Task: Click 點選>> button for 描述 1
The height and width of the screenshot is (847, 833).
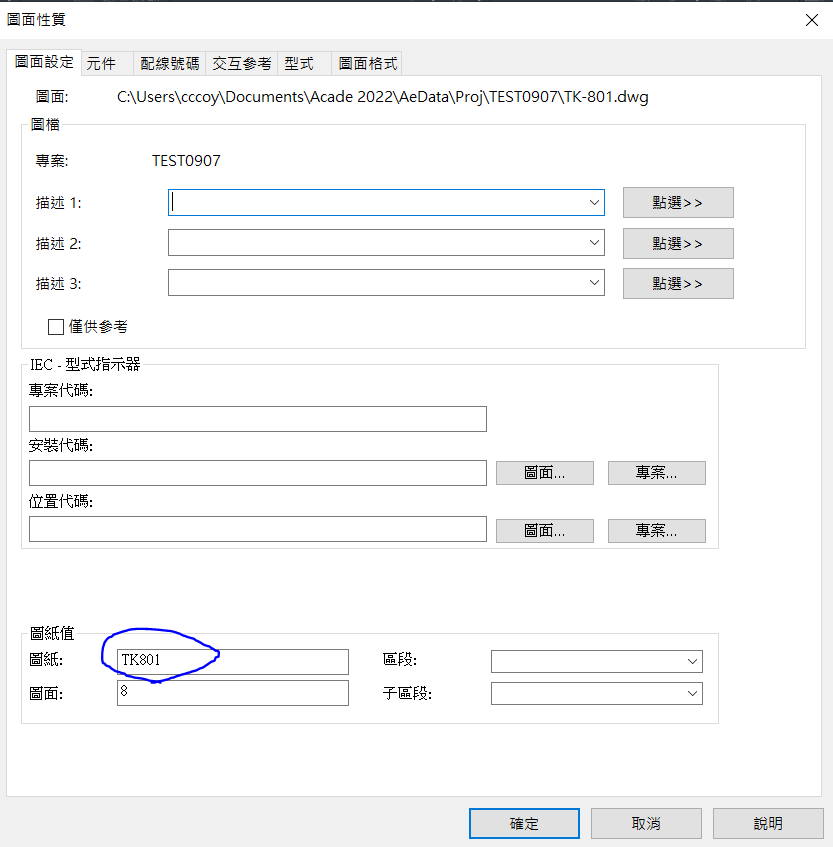Action: click(678, 203)
